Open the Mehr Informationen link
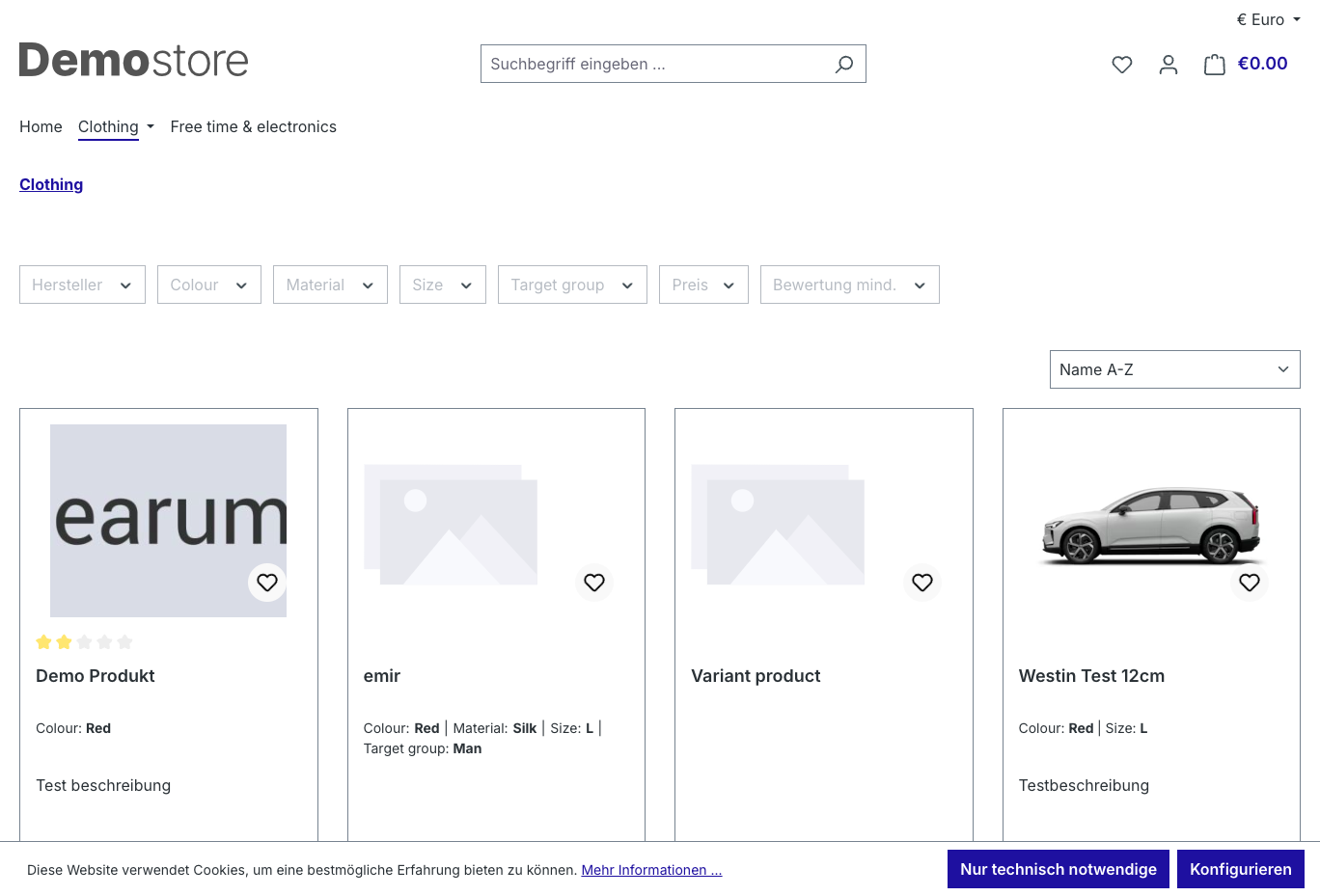Viewport: 1320px width, 896px height. [651, 870]
